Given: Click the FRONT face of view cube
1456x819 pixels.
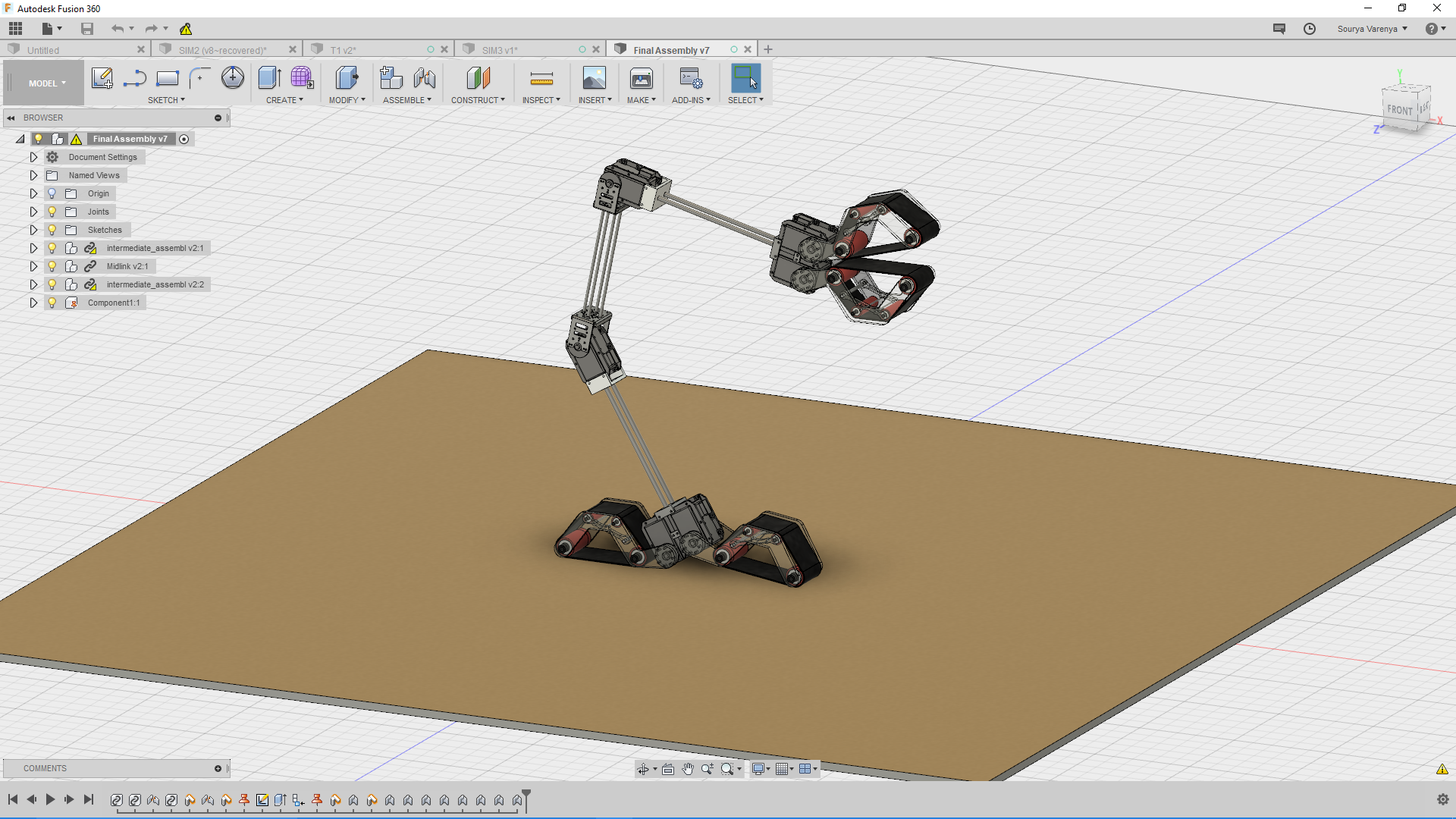Looking at the screenshot, I should [x=1400, y=110].
